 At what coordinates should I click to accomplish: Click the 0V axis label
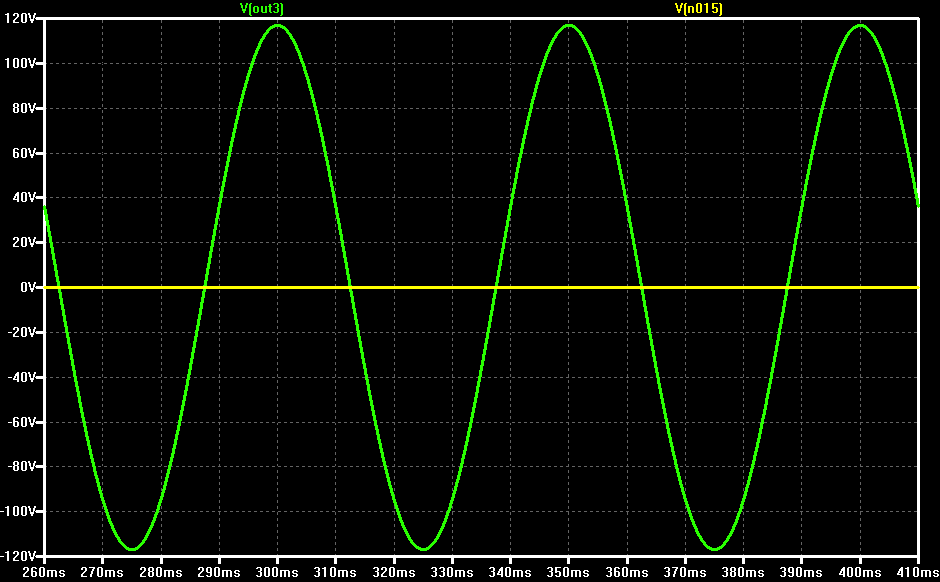[x=28, y=287]
